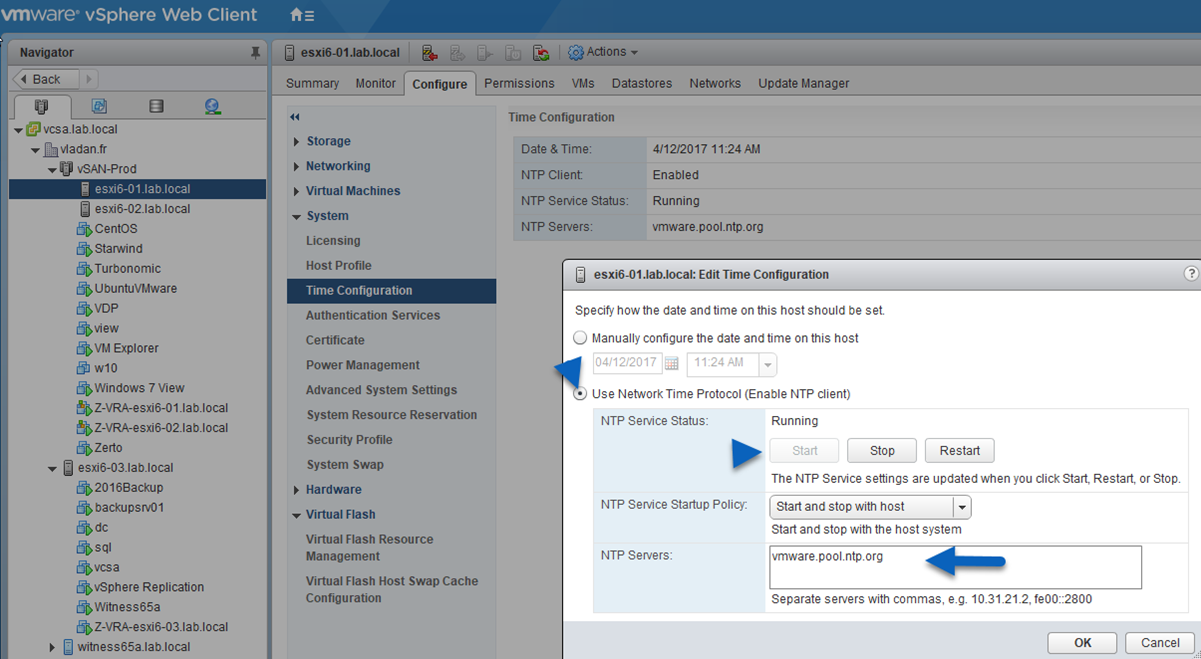Image resolution: width=1201 pixels, height=659 pixels.
Task: Click the Turbonomic VM icon
Action: [x=84, y=269]
